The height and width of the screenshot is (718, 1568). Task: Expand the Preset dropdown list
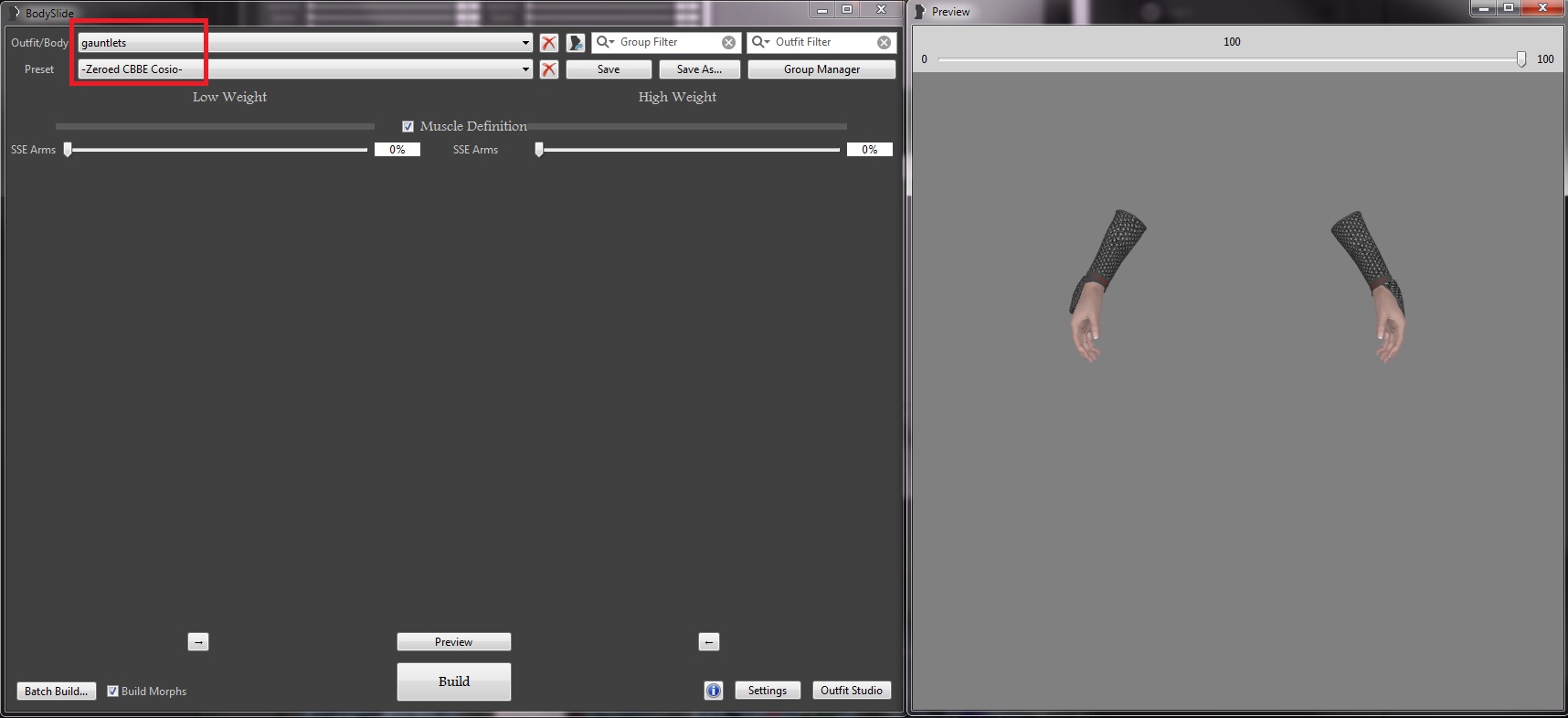pos(525,69)
